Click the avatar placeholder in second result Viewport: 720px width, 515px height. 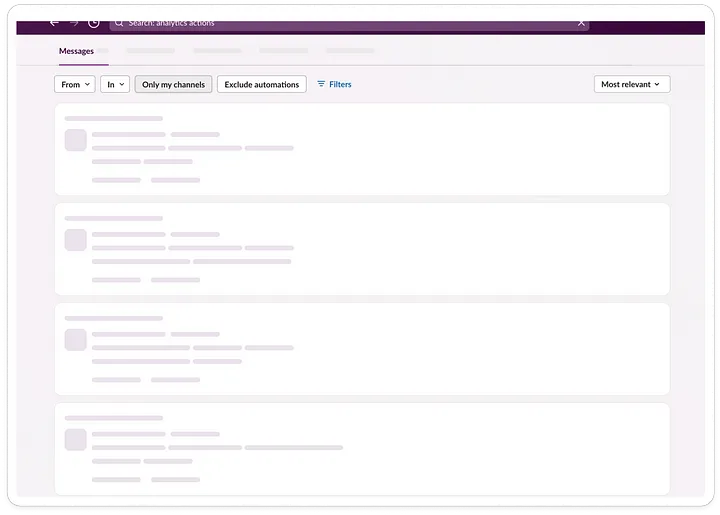76,240
